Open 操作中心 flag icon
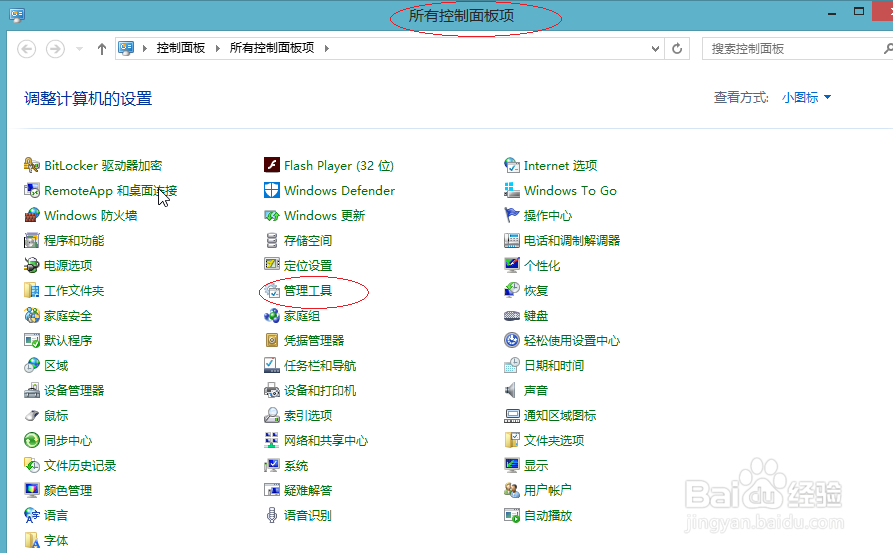This screenshot has height=553, width=893. (512, 216)
